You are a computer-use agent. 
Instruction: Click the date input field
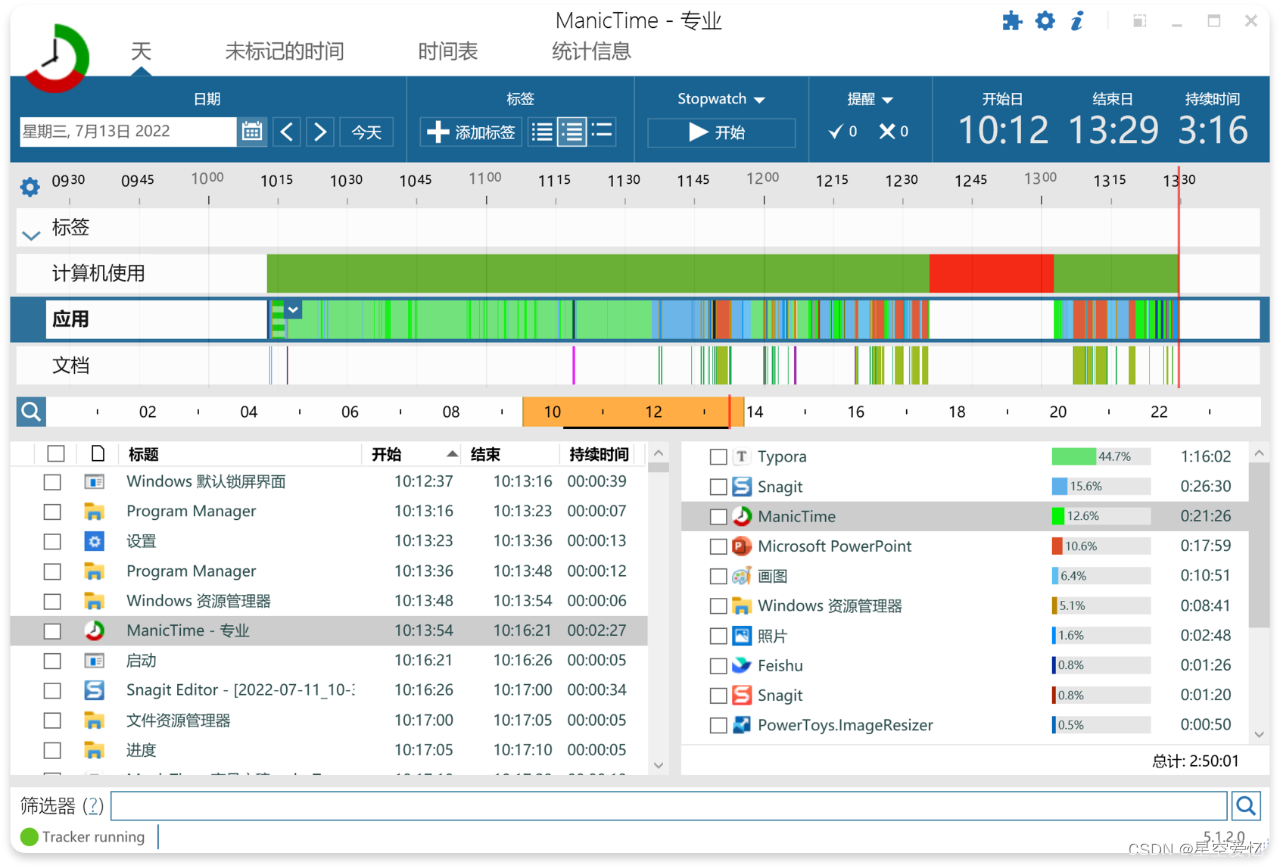(127, 131)
